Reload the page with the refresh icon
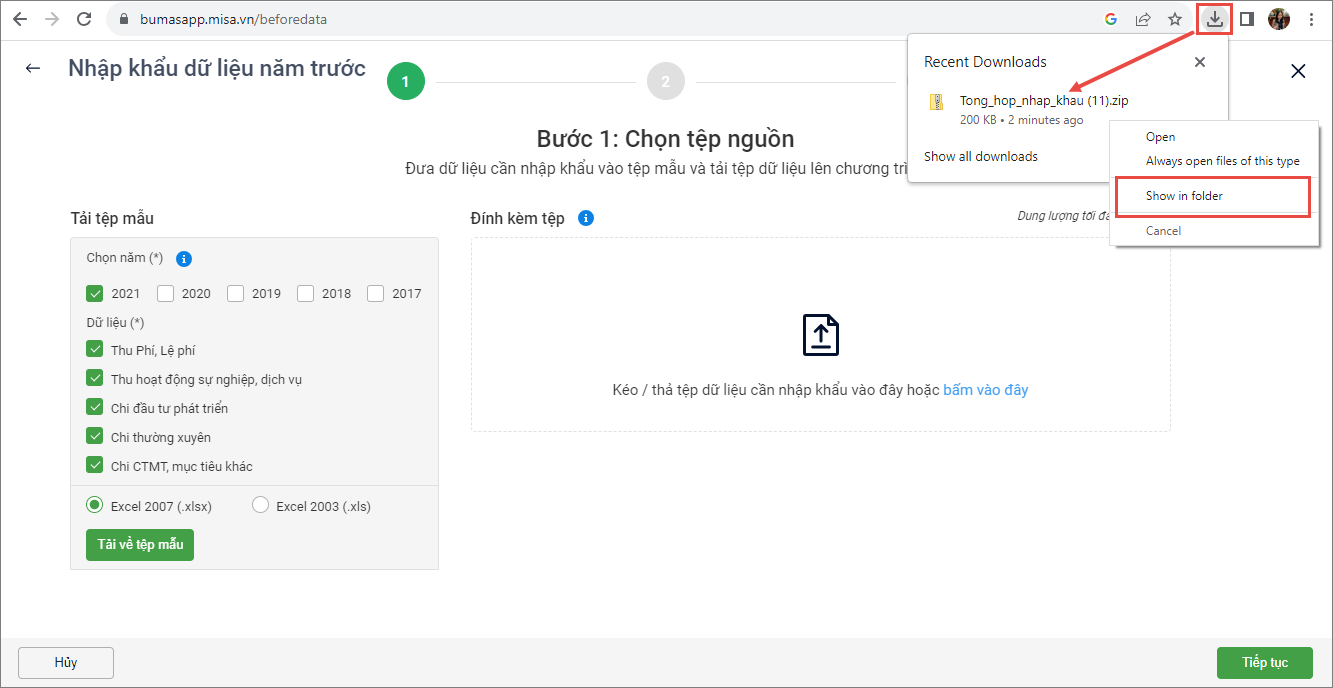 [x=84, y=19]
